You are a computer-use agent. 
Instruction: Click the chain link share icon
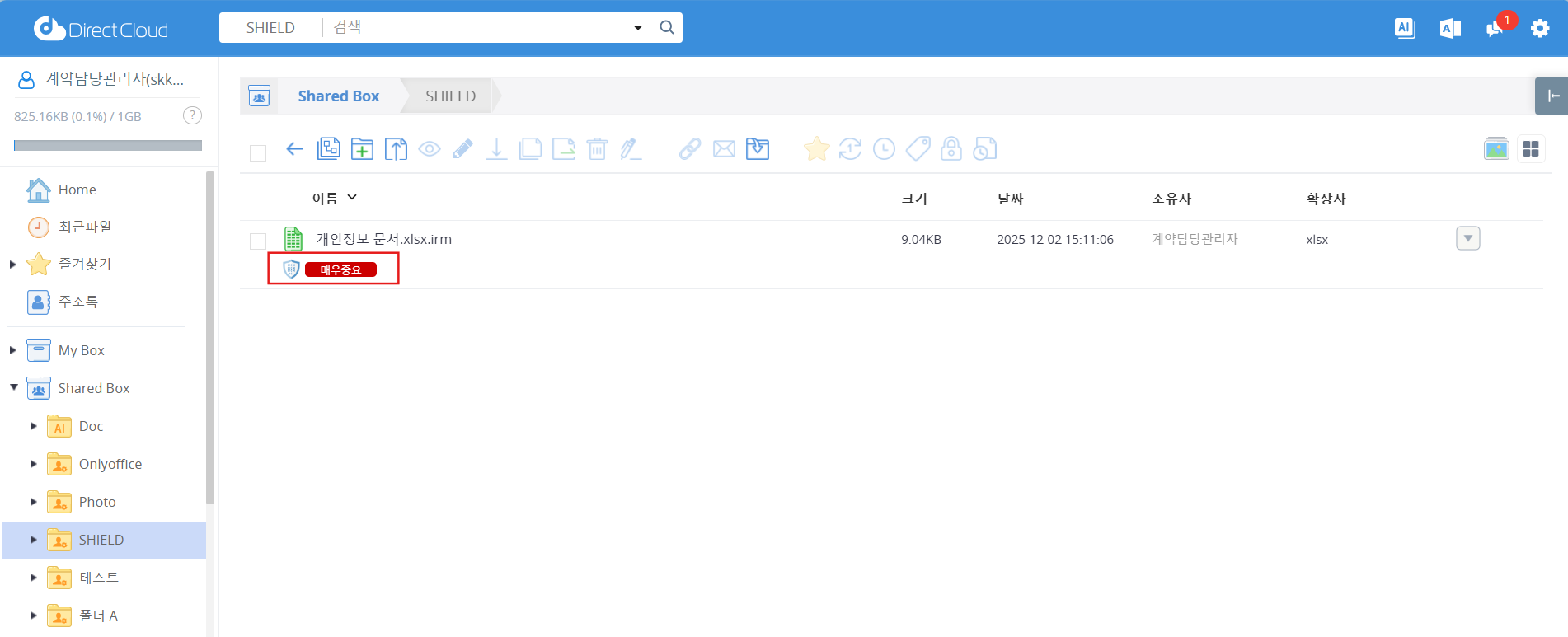(x=690, y=148)
